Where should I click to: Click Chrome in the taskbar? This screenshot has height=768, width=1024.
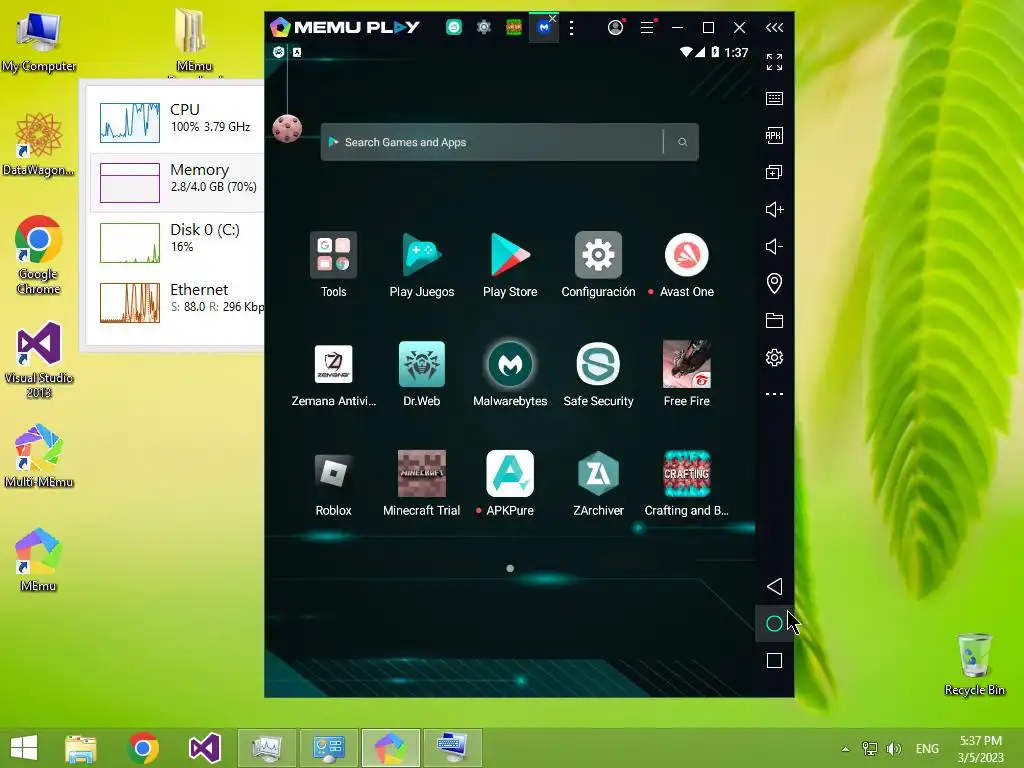[x=143, y=748]
